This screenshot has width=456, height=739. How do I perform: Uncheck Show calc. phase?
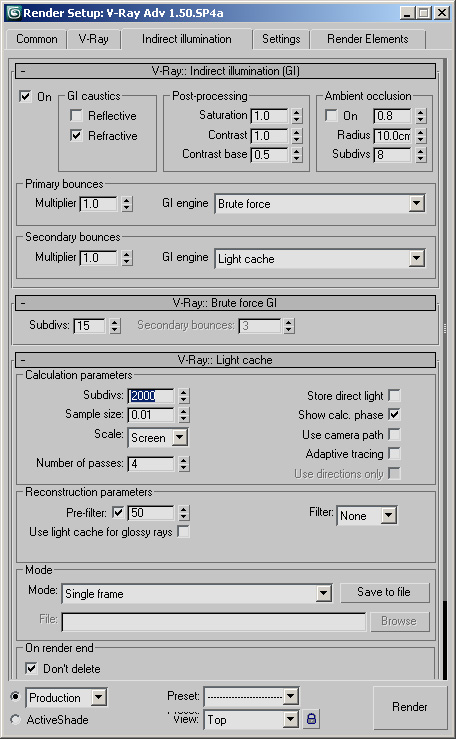pos(394,414)
